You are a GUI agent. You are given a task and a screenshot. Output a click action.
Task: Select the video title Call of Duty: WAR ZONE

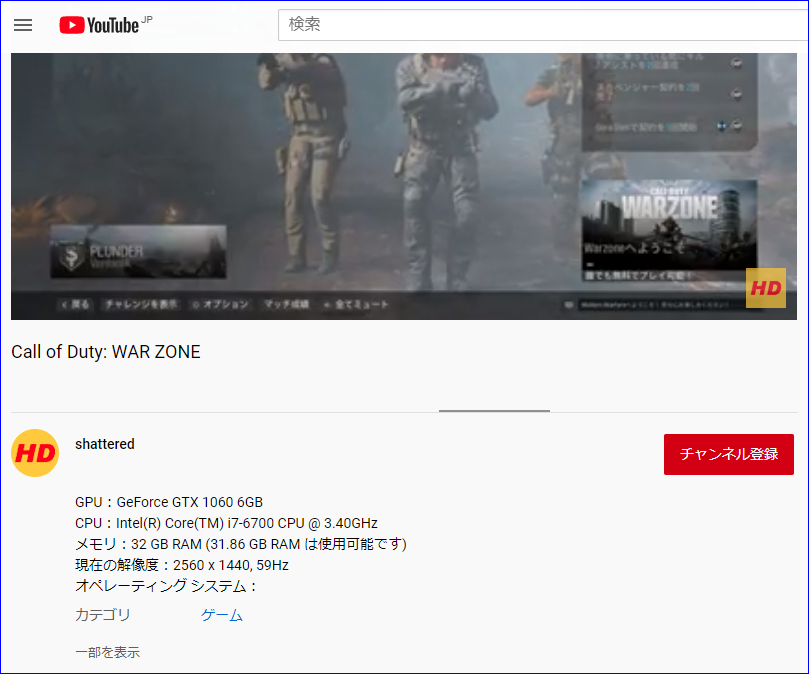click(x=106, y=352)
